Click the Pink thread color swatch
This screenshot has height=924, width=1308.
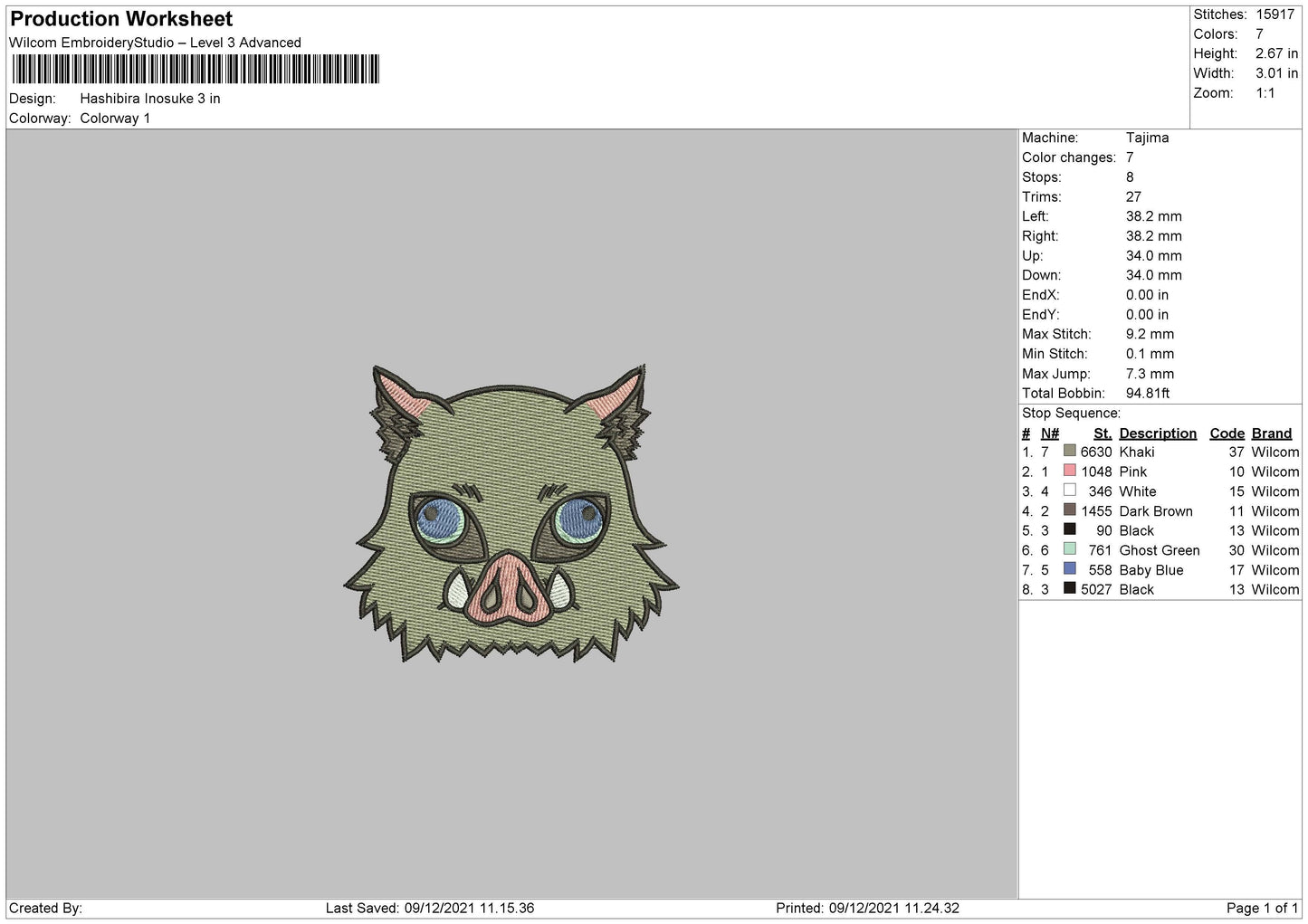1070,471
